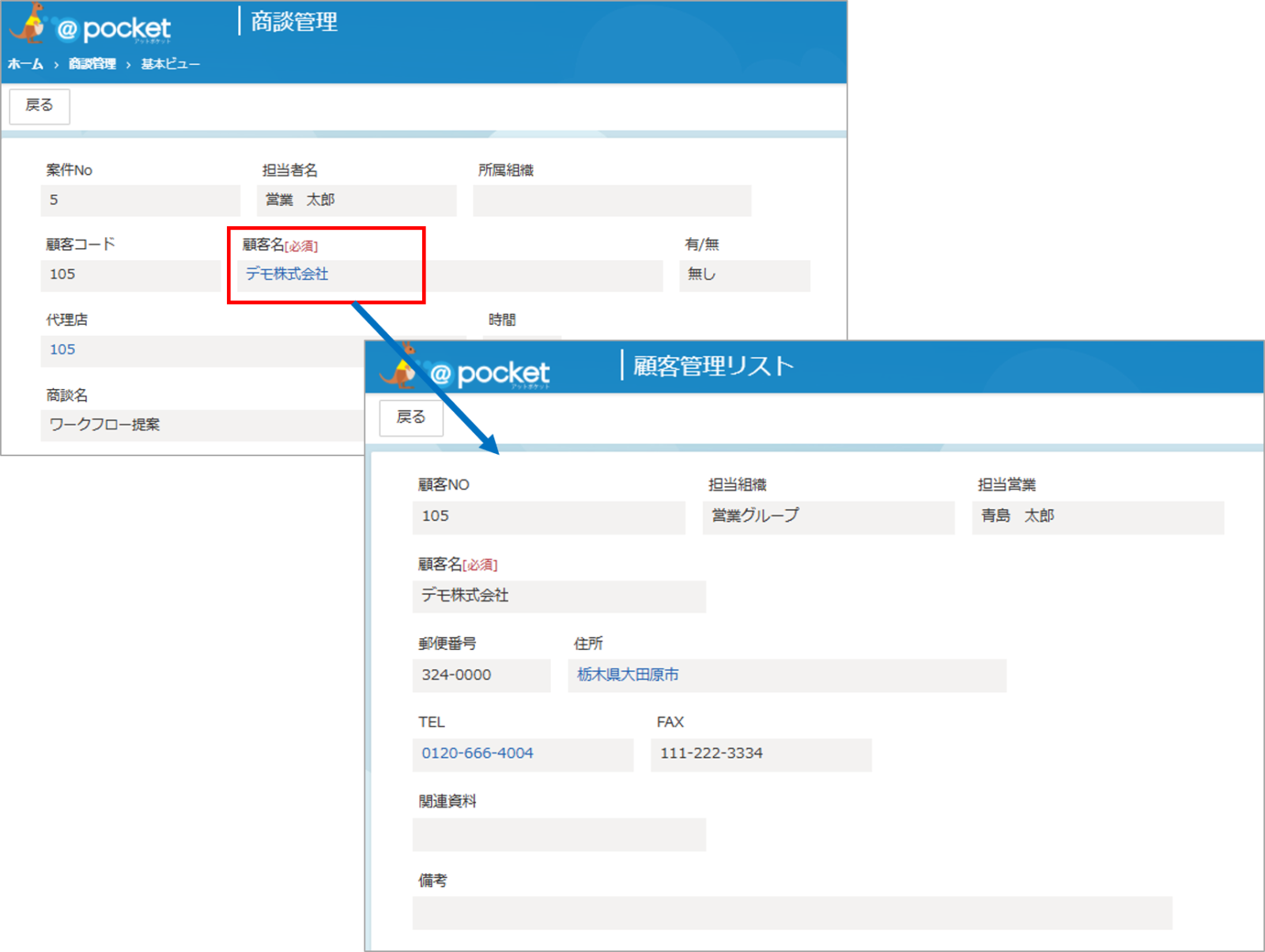The height and width of the screenshot is (952, 1265).
Task: Open 商談管理 breadcrumb link
Action: point(92,64)
